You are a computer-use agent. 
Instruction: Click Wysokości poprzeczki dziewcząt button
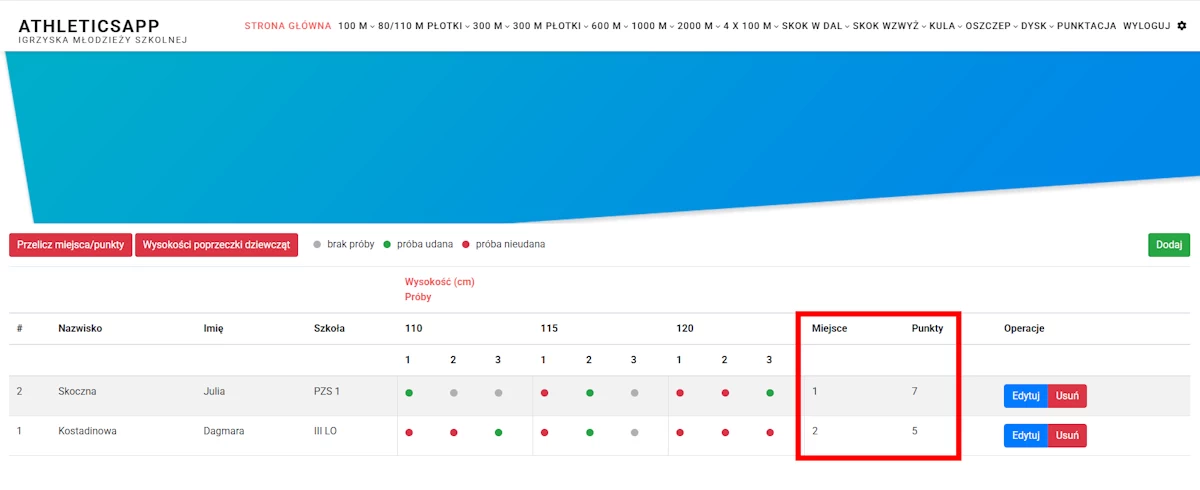[x=216, y=245]
